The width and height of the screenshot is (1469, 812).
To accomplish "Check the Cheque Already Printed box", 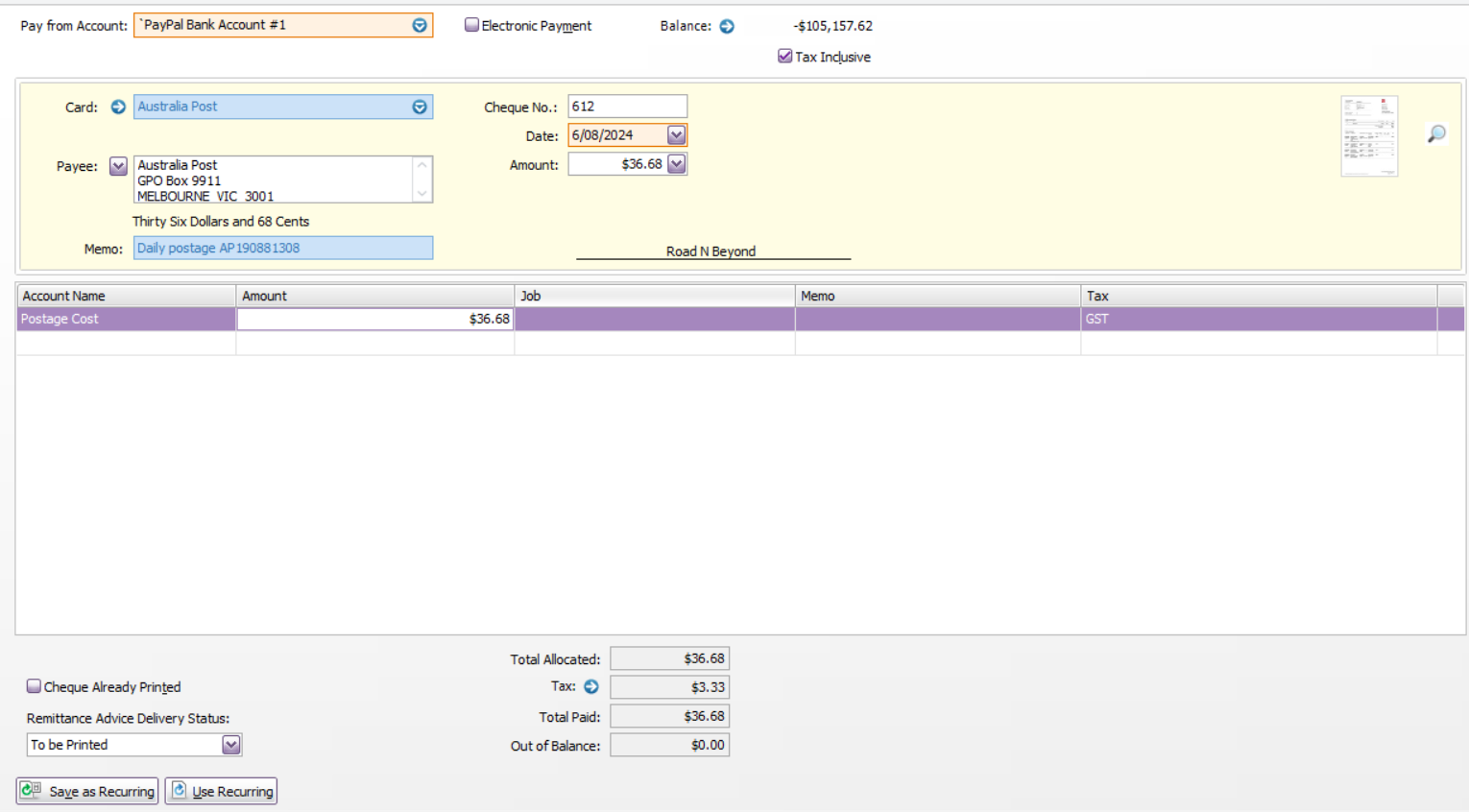I will coord(34,685).
